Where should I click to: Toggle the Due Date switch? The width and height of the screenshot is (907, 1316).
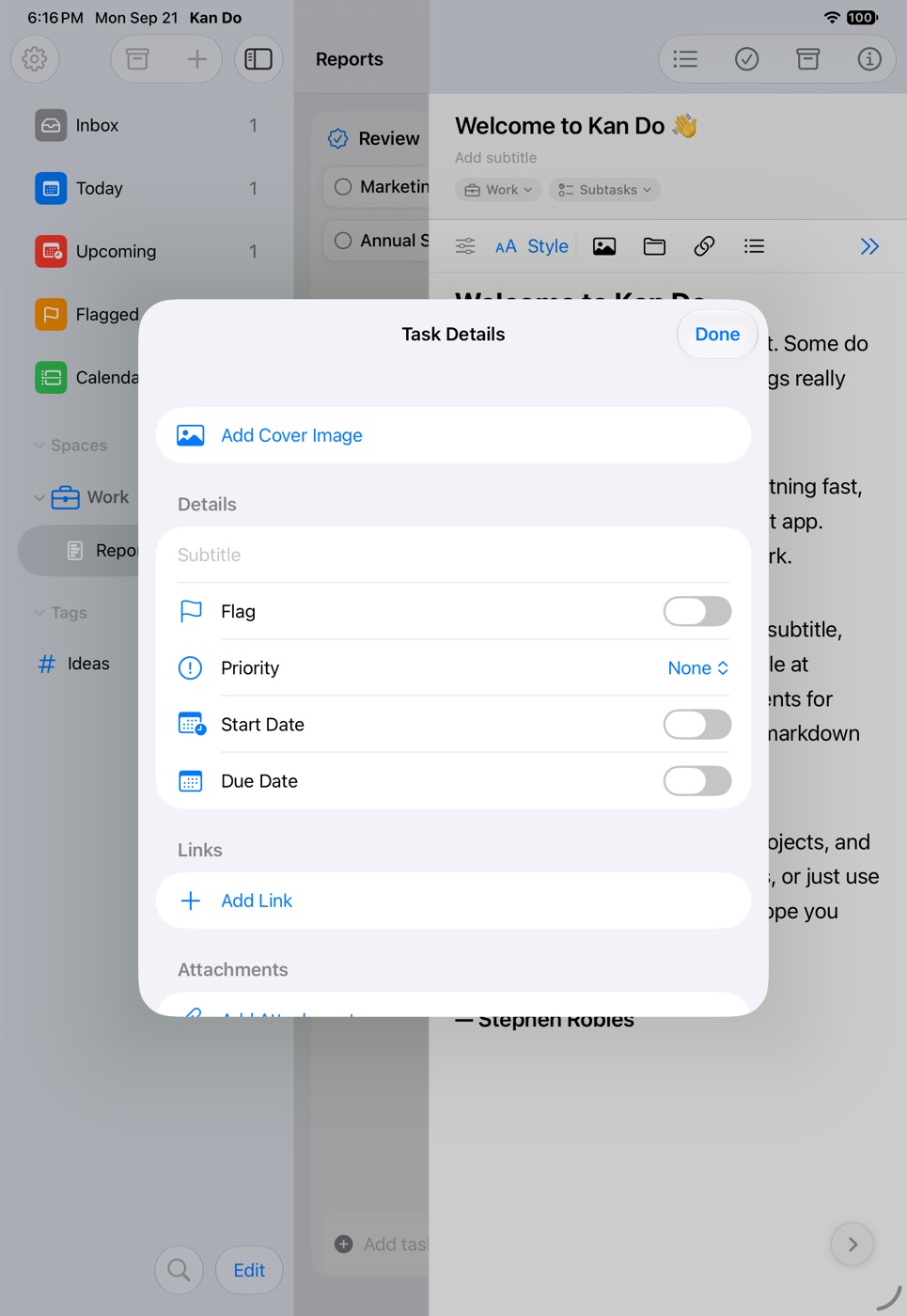click(x=697, y=781)
